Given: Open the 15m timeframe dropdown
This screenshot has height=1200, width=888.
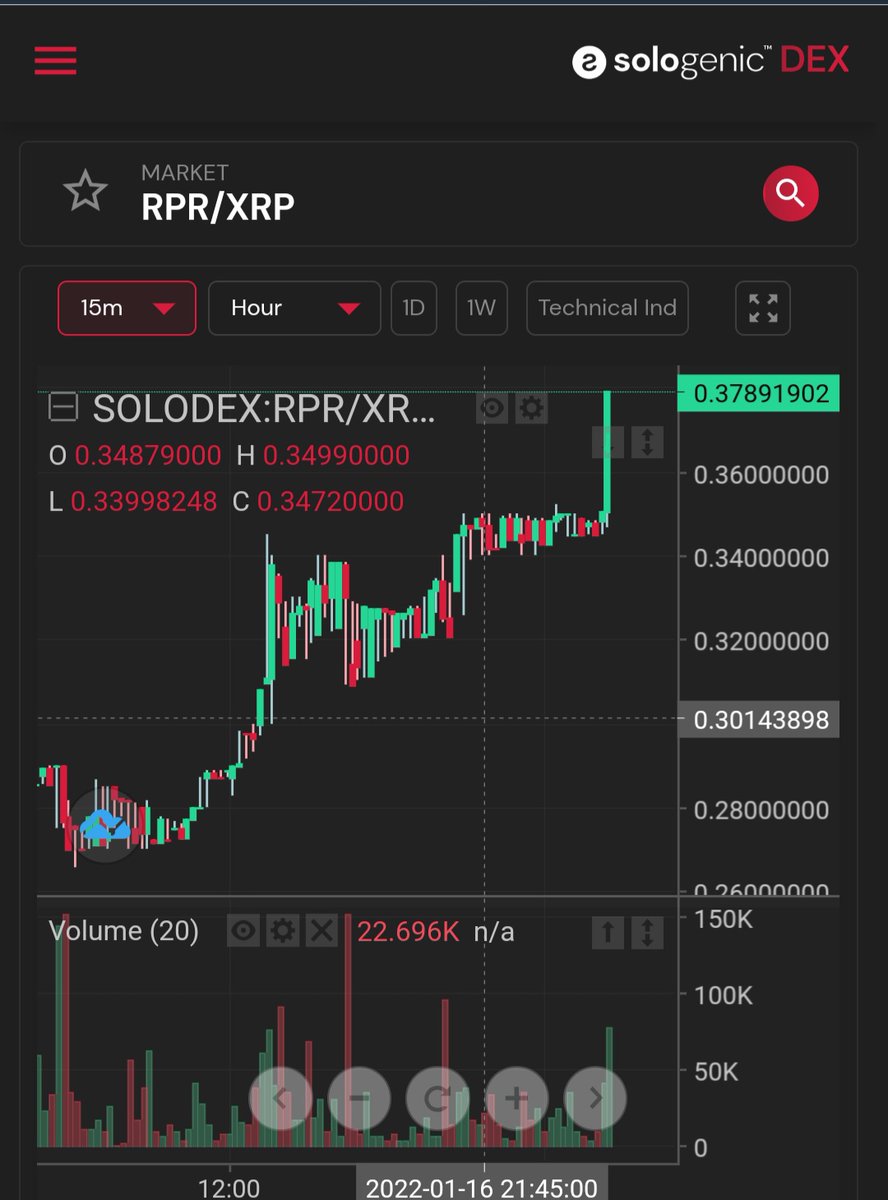Looking at the screenshot, I should (126, 308).
